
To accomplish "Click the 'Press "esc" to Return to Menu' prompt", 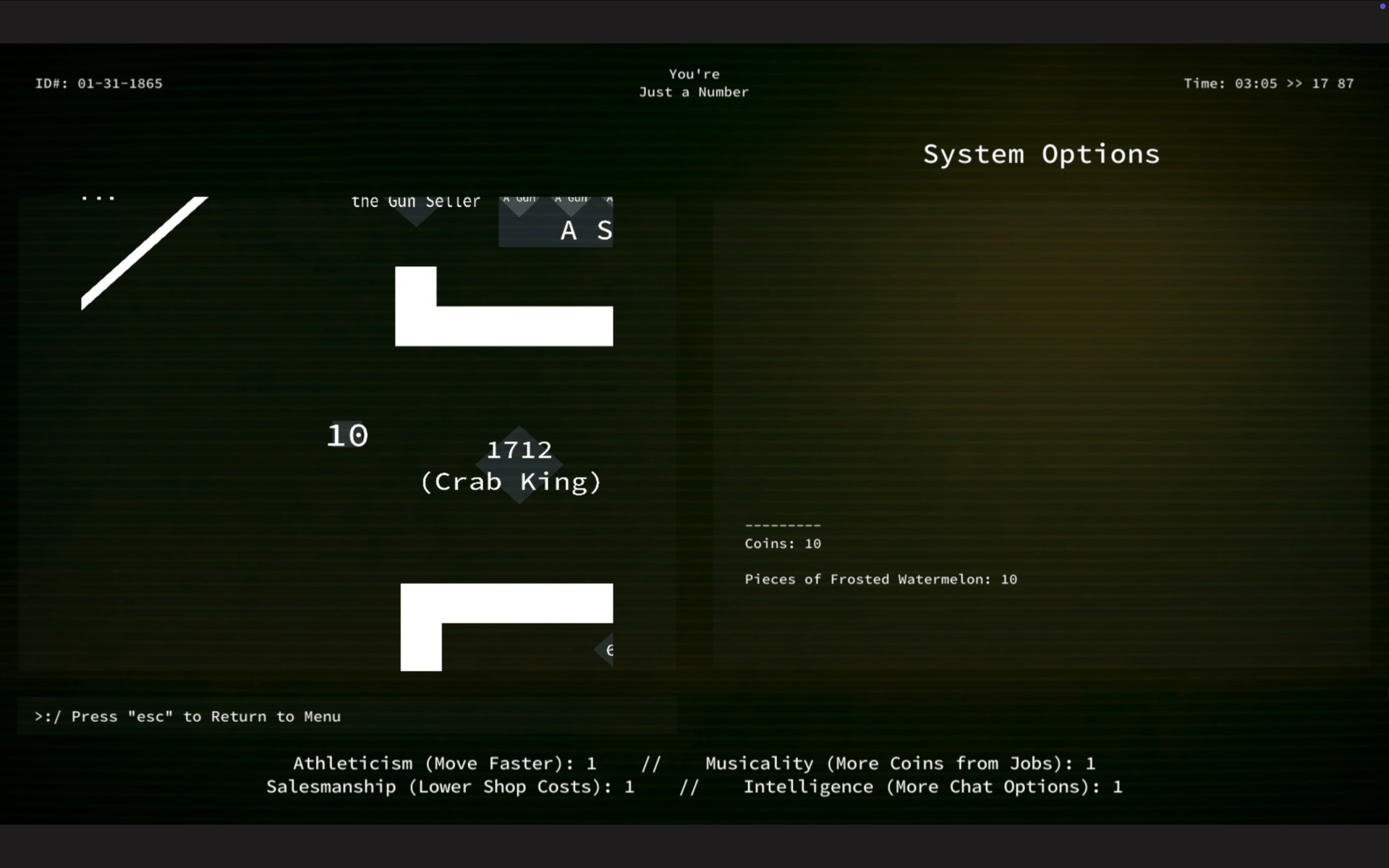I will coord(187,716).
